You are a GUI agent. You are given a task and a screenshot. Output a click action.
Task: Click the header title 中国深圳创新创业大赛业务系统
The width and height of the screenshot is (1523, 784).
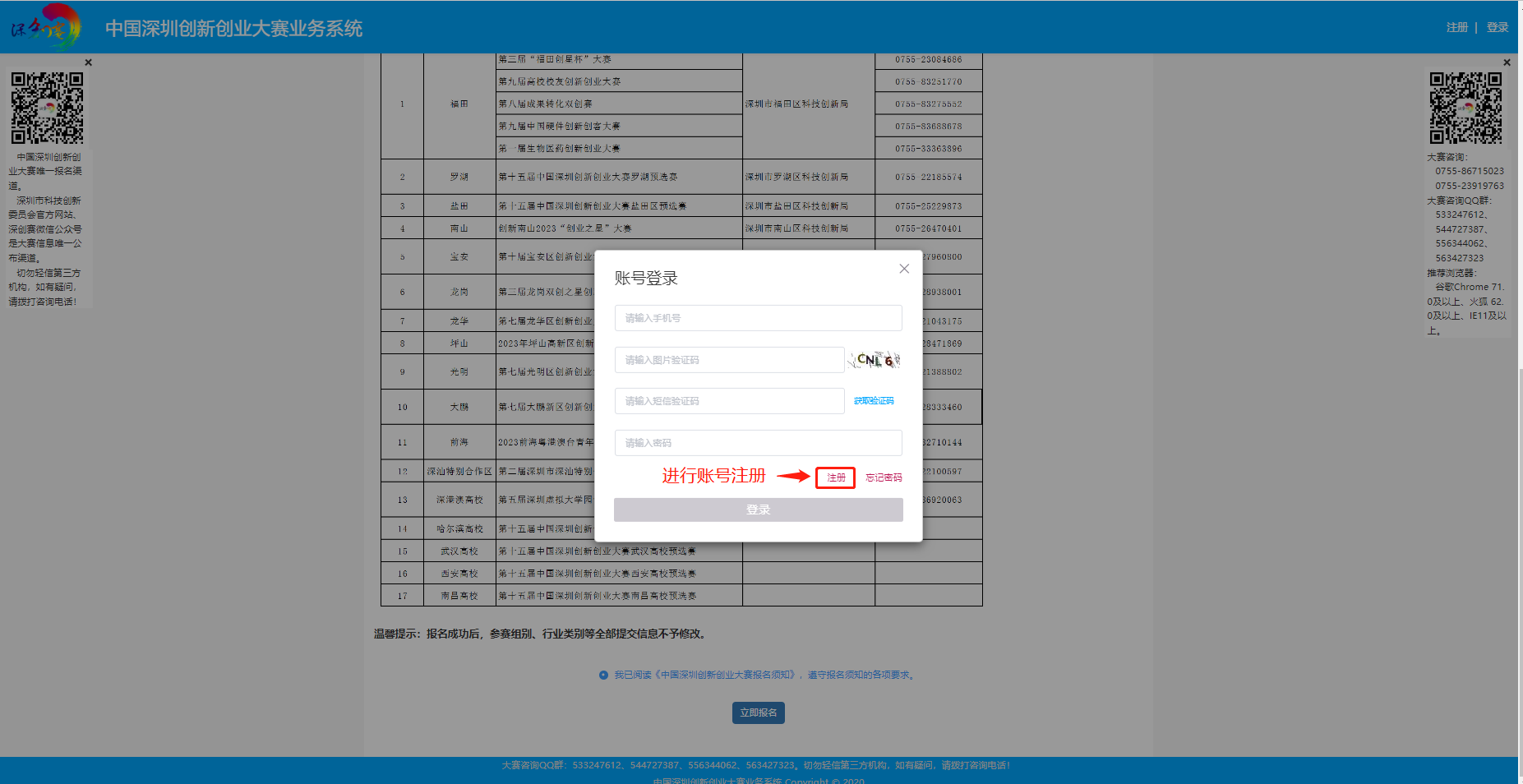pyautogui.click(x=233, y=28)
